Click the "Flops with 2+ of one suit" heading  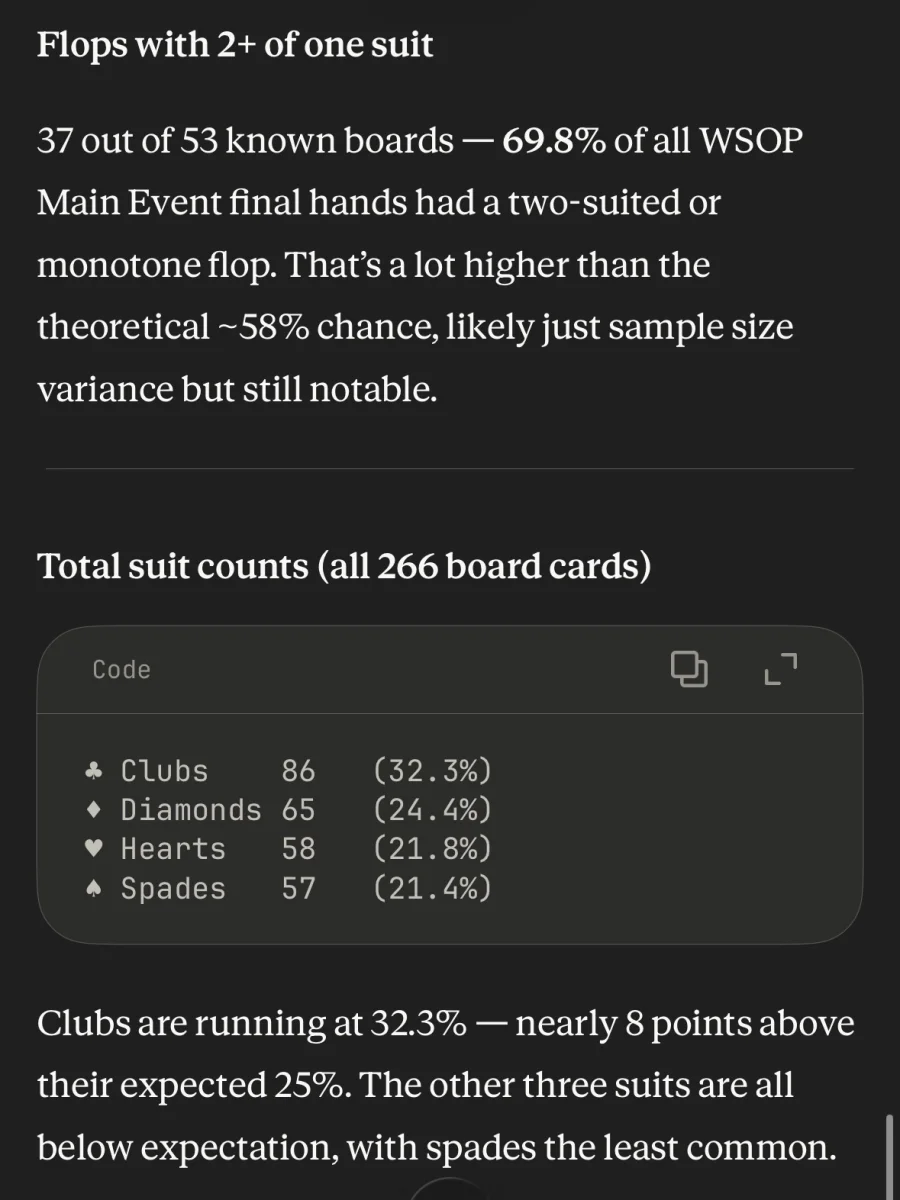235,47
